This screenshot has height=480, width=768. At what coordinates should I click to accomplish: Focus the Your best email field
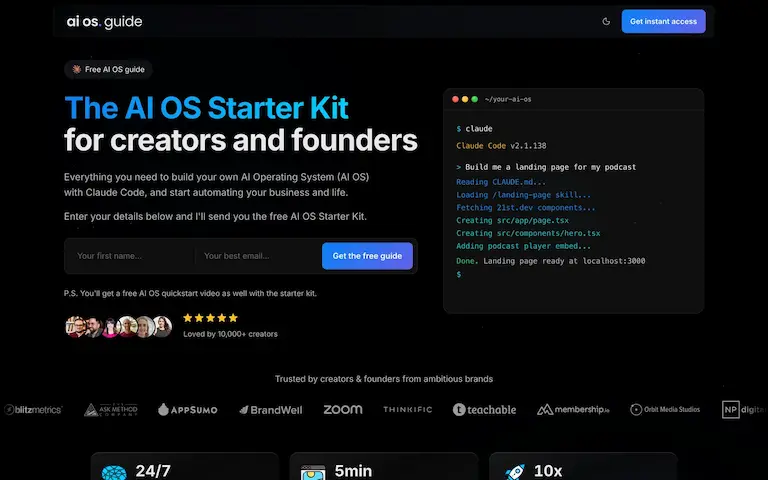257,256
